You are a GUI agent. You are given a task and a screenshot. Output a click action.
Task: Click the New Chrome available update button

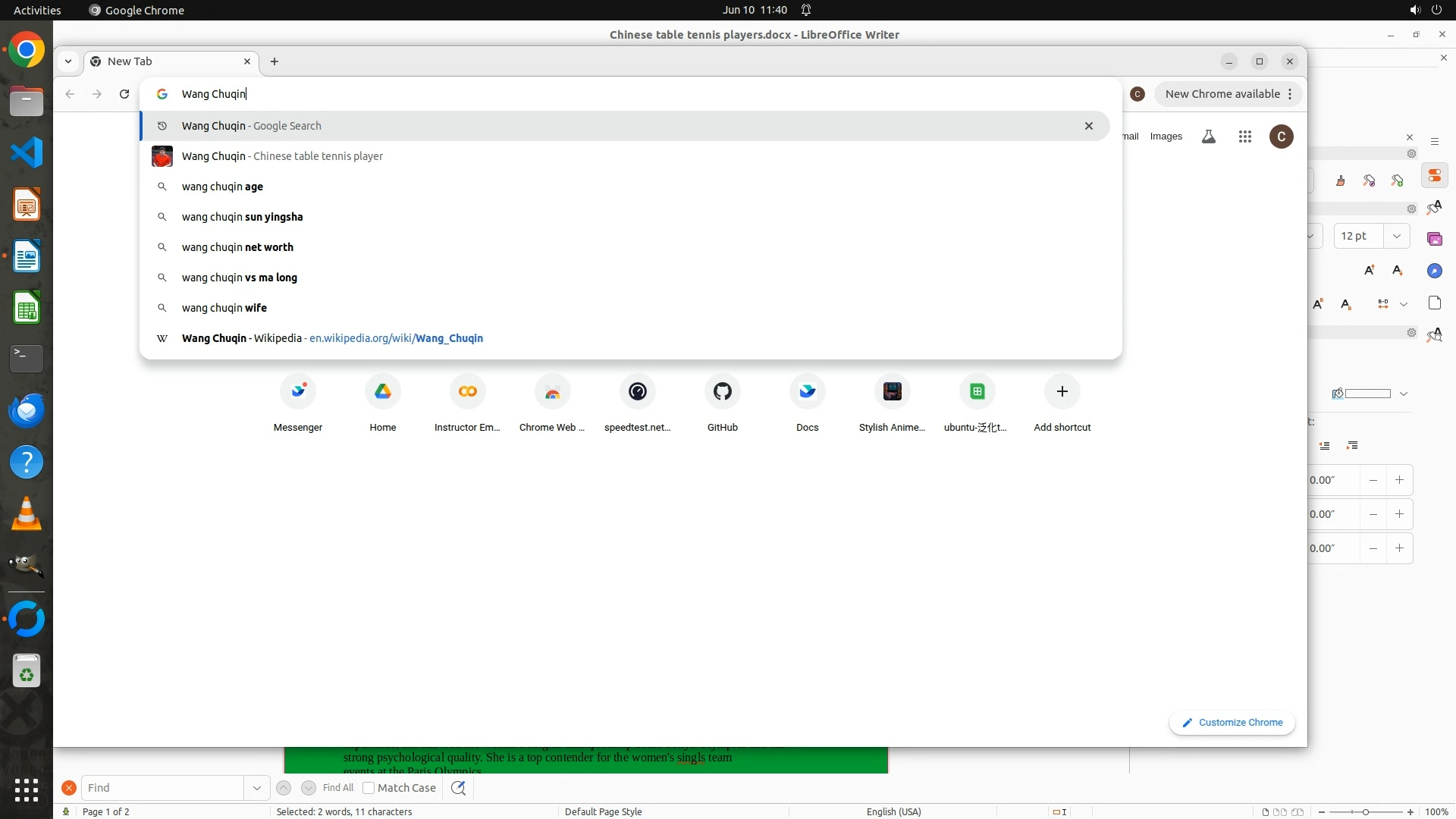pos(1222,94)
